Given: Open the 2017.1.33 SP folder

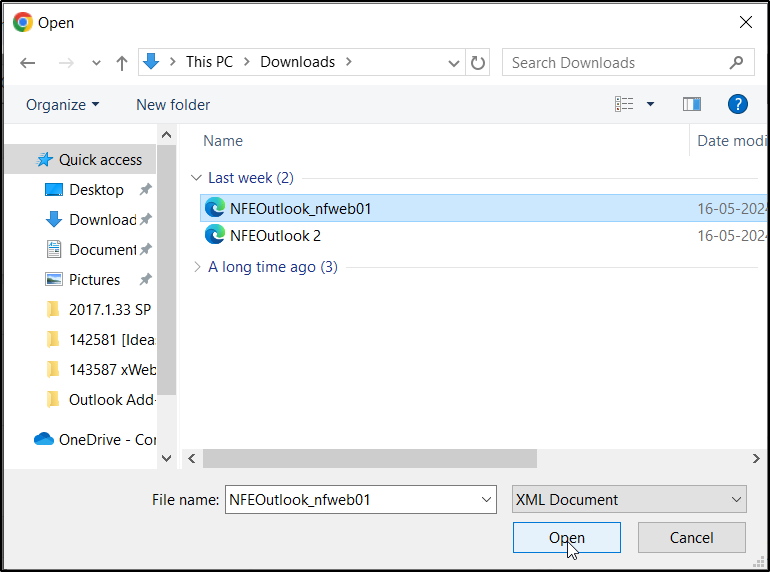Looking at the screenshot, I should pos(110,309).
